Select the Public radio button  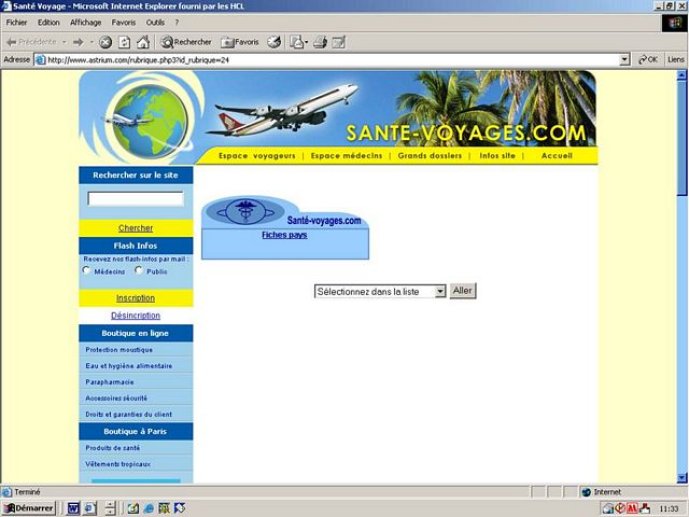point(139,270)
